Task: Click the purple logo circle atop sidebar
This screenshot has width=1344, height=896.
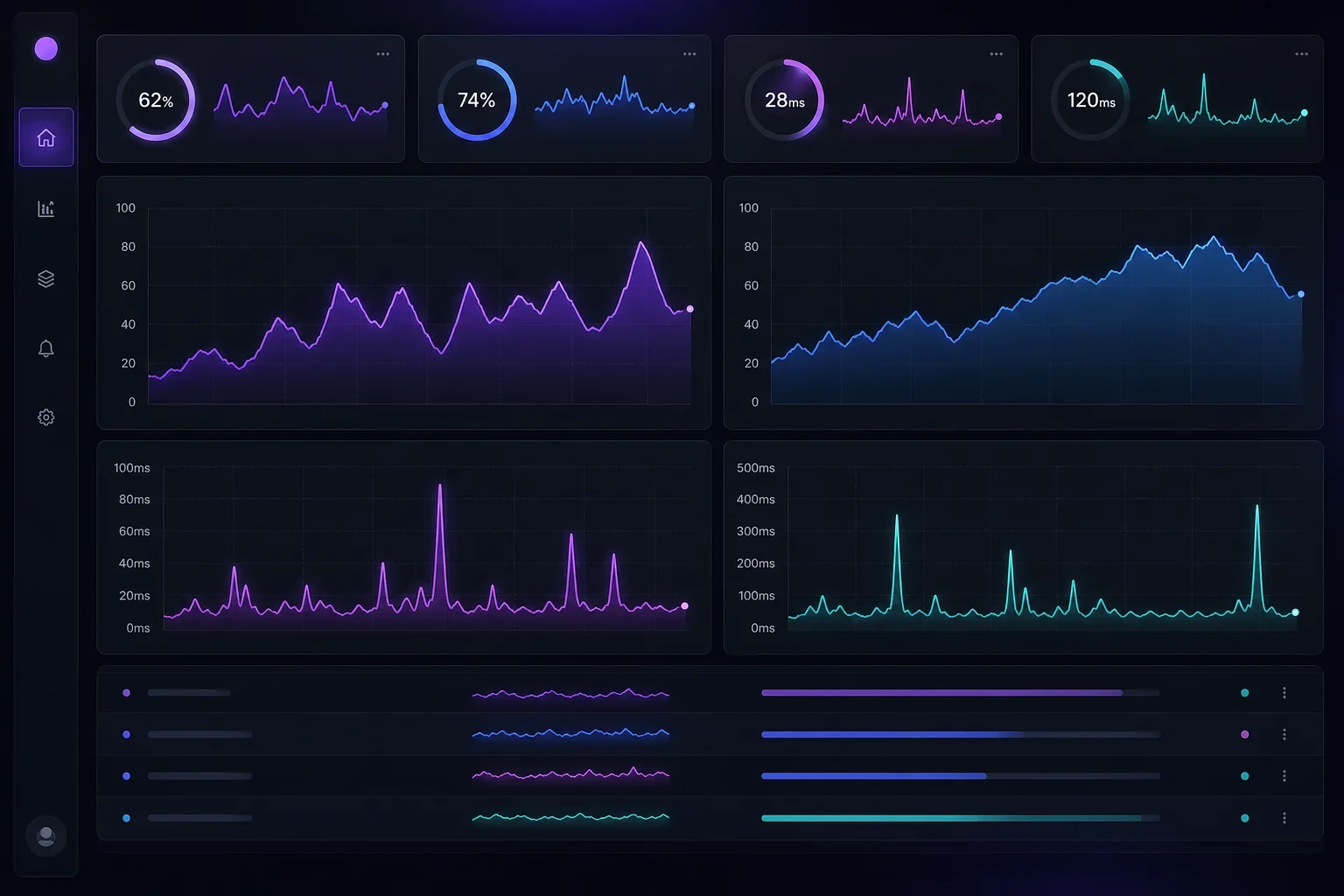Action: [46, 48]
